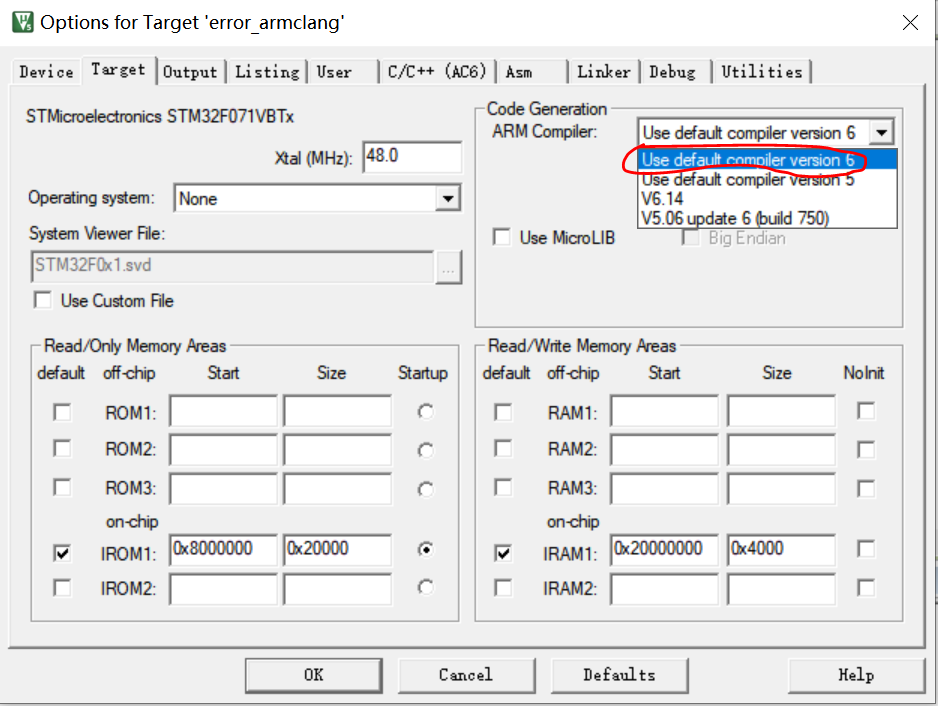Click the Defaults button
Screen dimensions: 938x706
pos(619,675)
